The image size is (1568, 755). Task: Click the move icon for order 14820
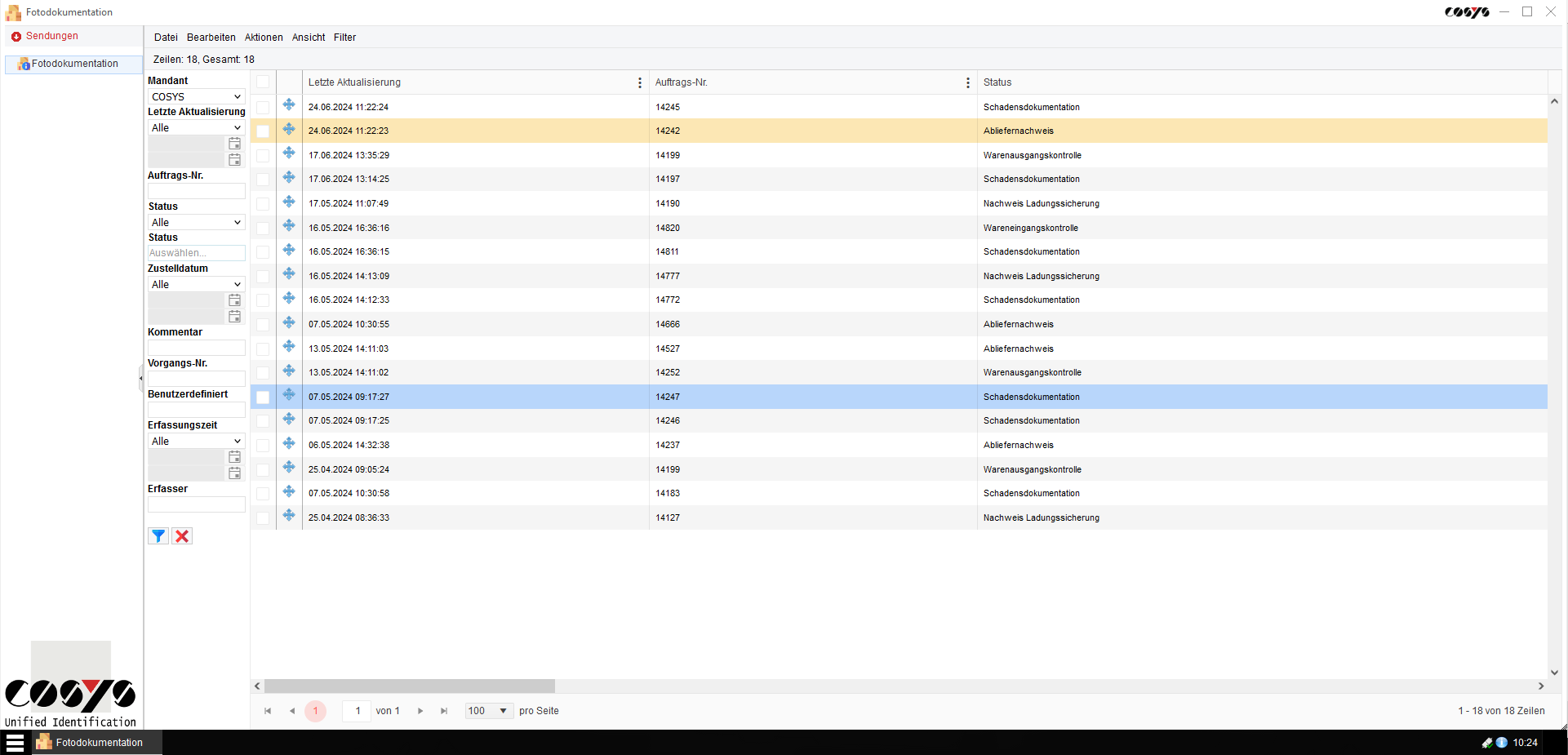[289, 225]
